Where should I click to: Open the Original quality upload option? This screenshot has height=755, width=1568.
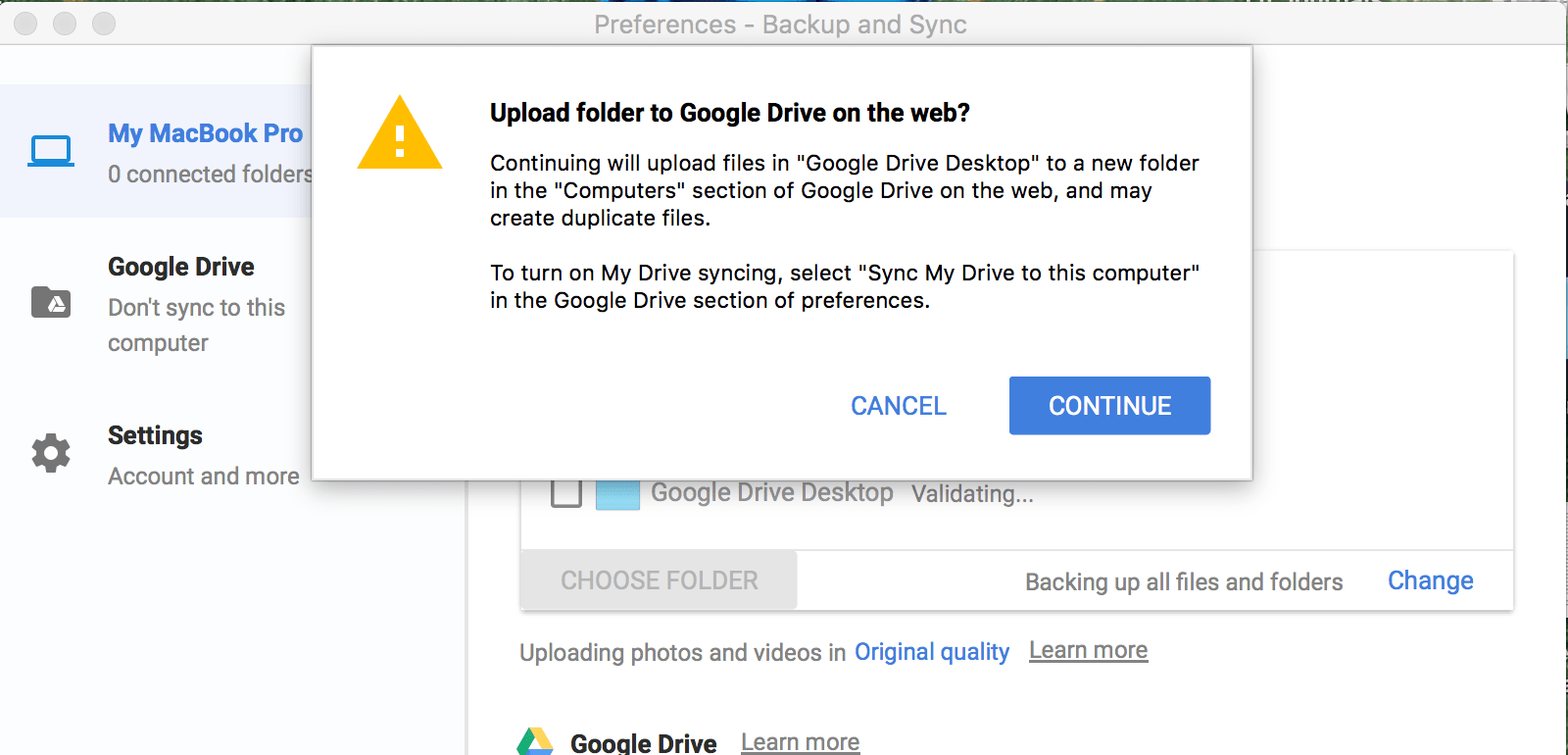click(x=932, y=652)
